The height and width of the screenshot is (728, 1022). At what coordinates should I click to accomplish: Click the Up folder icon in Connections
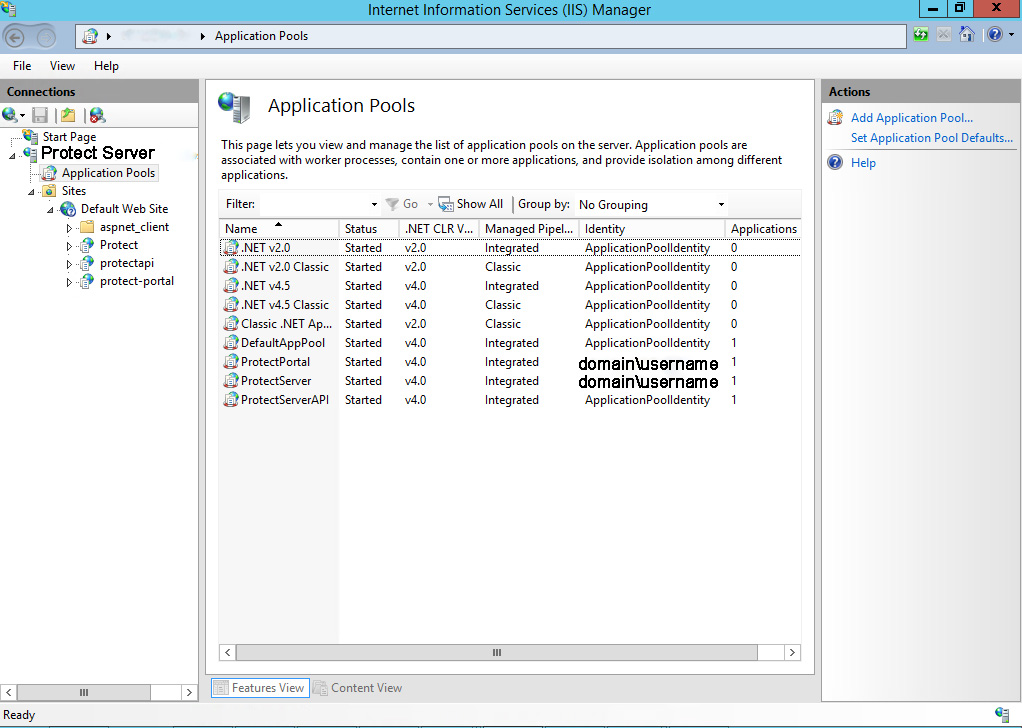68,115
